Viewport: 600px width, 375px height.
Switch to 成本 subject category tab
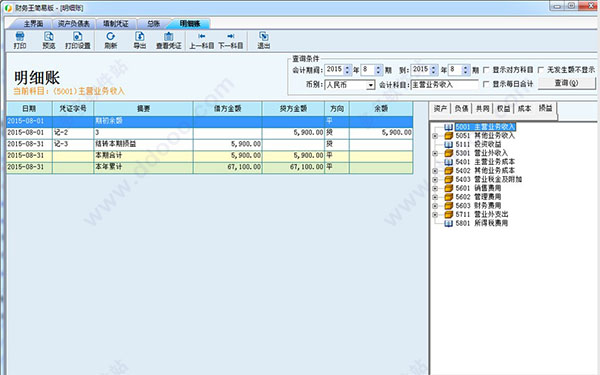(524, 109)
